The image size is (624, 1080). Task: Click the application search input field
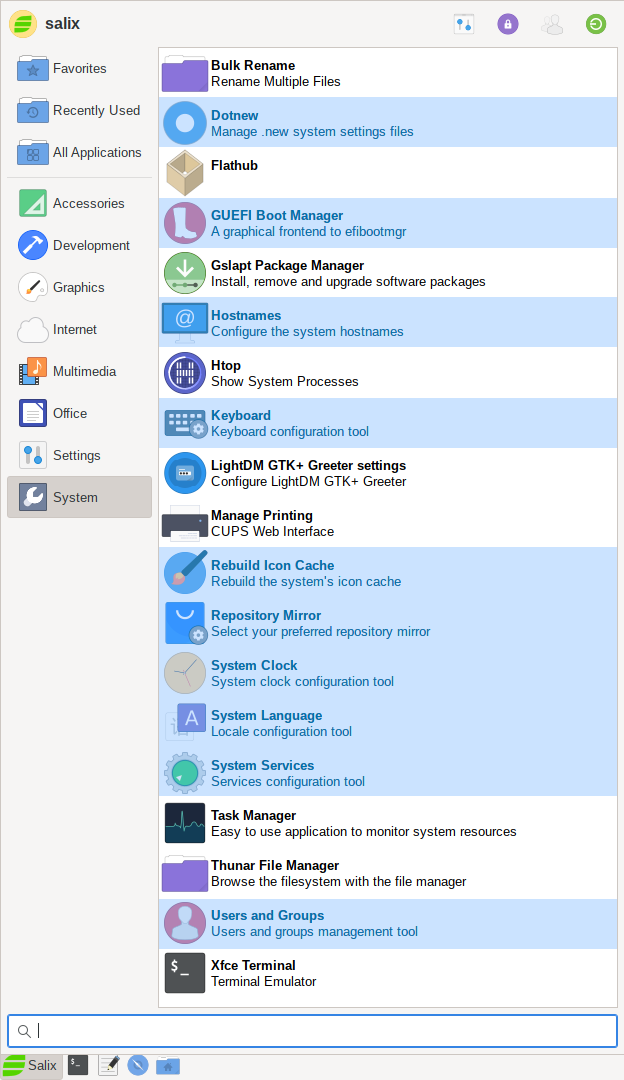312,1031
